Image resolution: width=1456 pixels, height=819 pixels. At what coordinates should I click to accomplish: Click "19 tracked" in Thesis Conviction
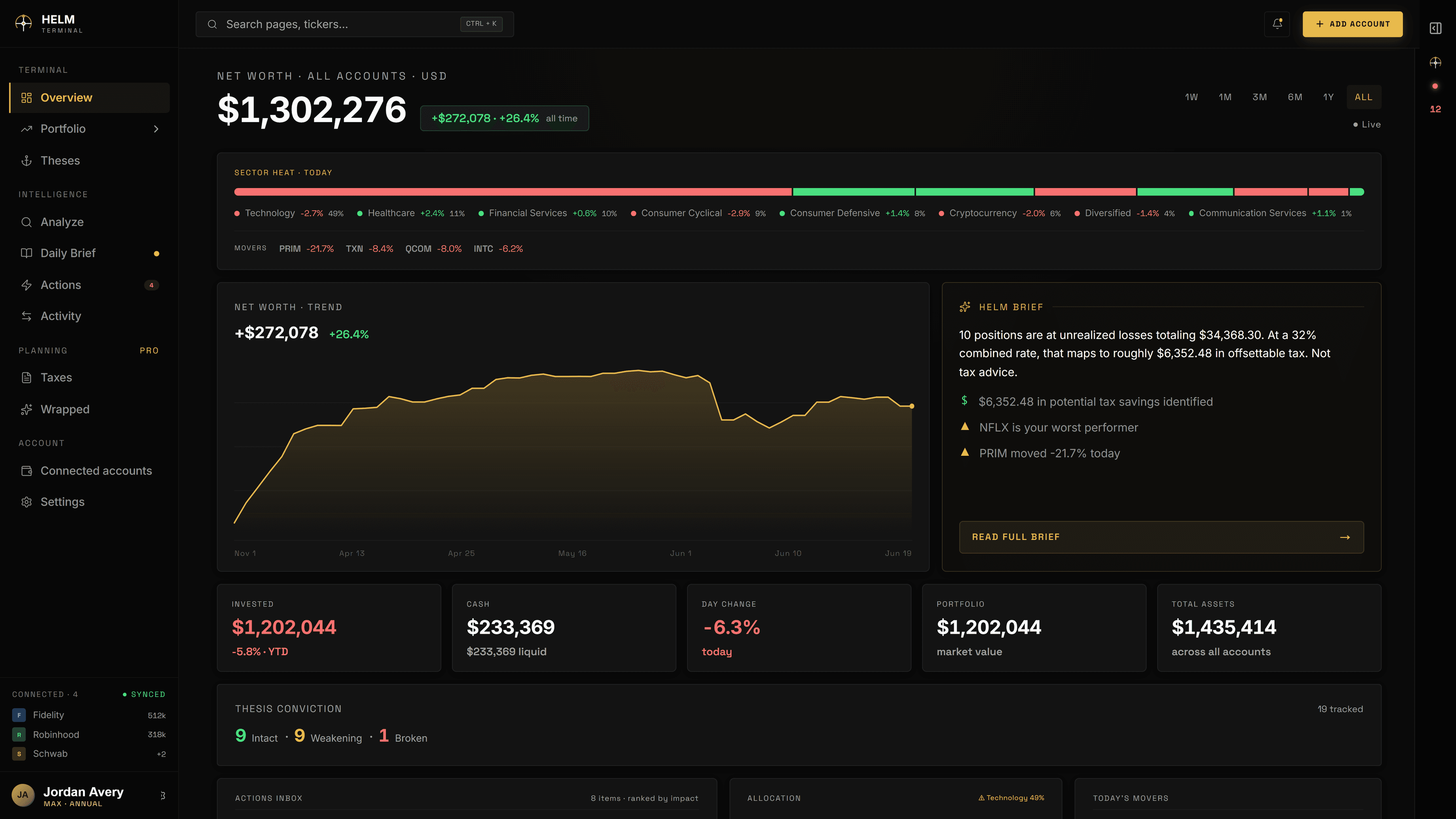click(1340, 709)
